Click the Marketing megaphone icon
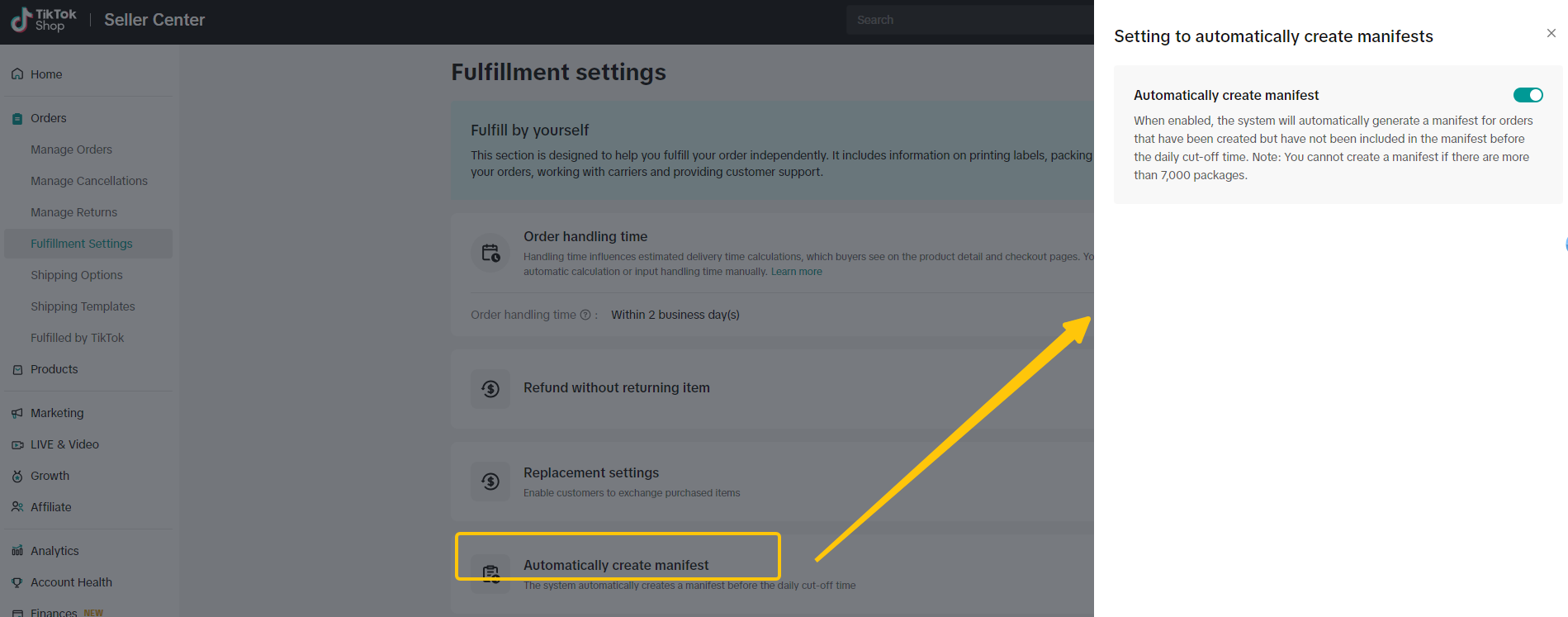 coord(17,413)
